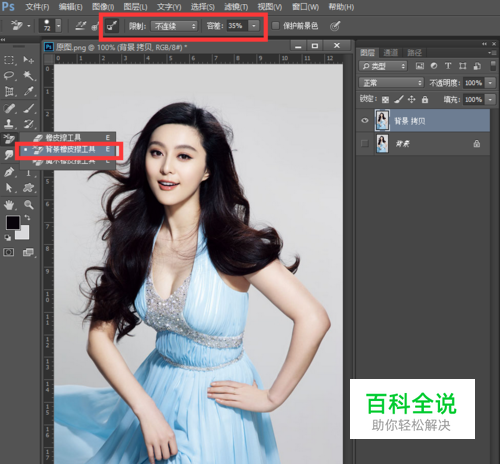This screenshot has width=500, height=464.
Task: Switch to the 通道 tab
Action: click(x=390, y=52)
